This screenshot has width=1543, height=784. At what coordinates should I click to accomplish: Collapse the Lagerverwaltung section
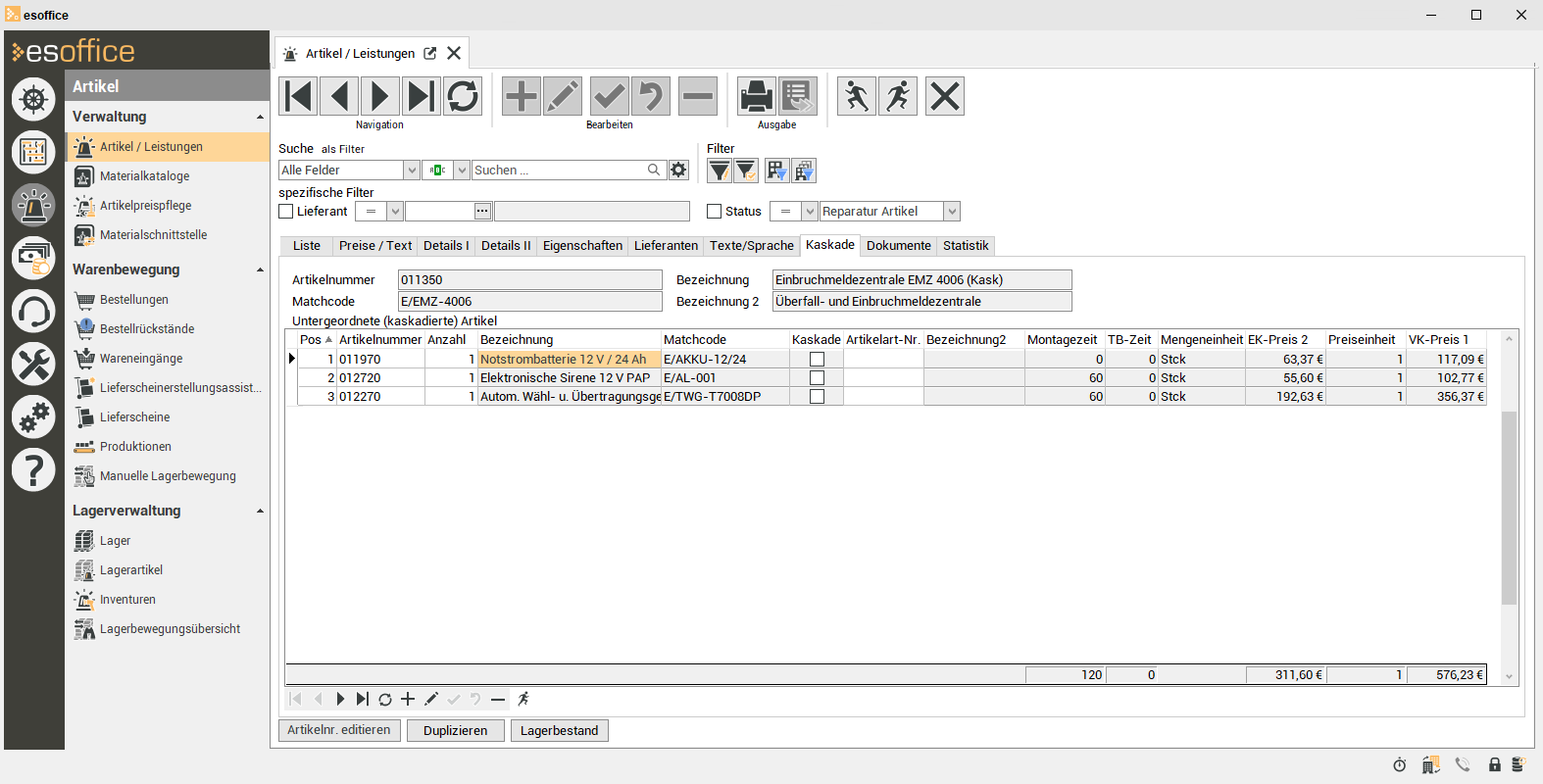(260, 511)
